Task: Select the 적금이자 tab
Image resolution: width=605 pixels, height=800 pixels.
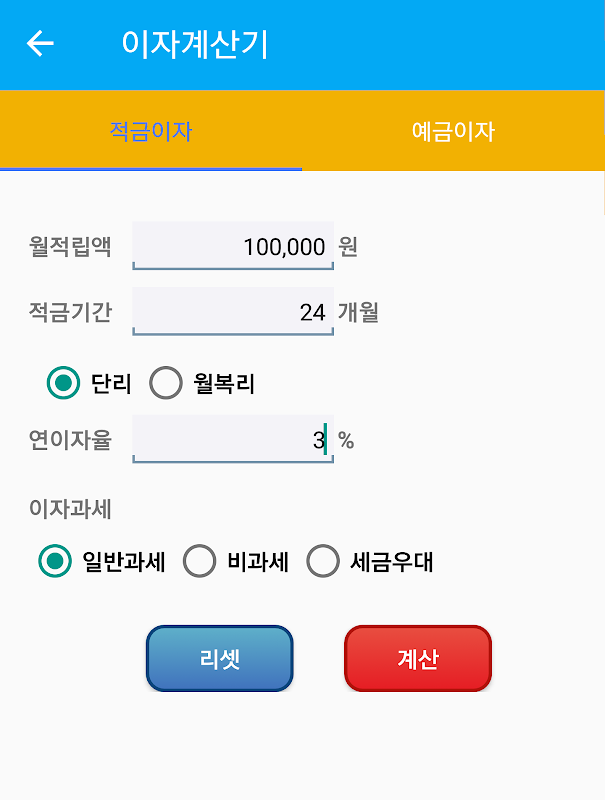Action: pos(151,131)
